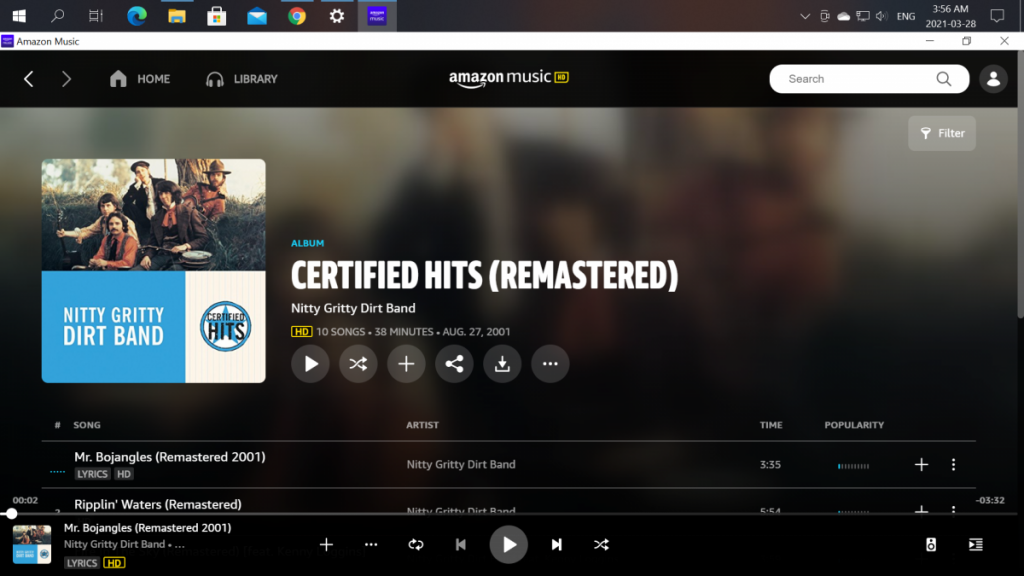This screenshot has width=1024, height=576.
Task: Toggle shuffle in the player bar
Action: (x=601, y=545)
